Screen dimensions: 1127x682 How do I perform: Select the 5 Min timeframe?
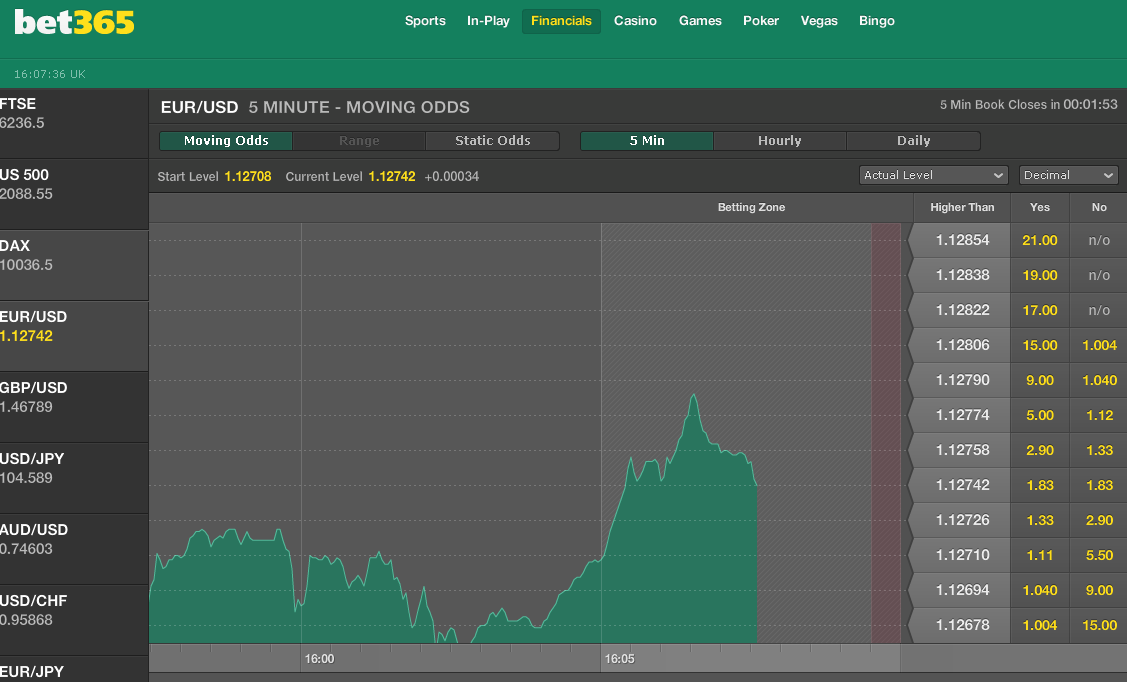coord(647,141)
